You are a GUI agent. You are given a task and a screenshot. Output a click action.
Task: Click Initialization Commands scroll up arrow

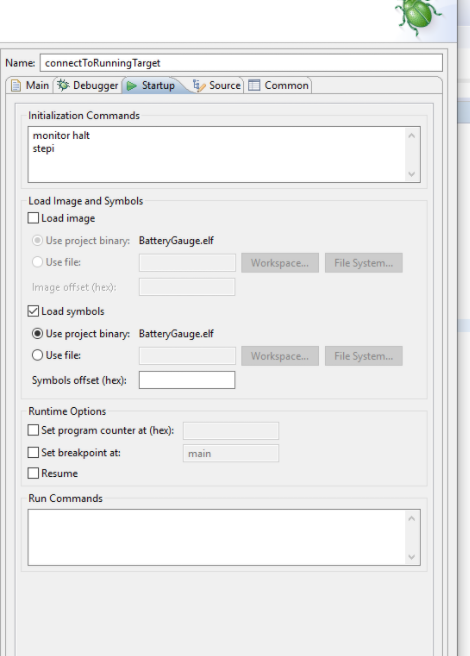[411, 136]
